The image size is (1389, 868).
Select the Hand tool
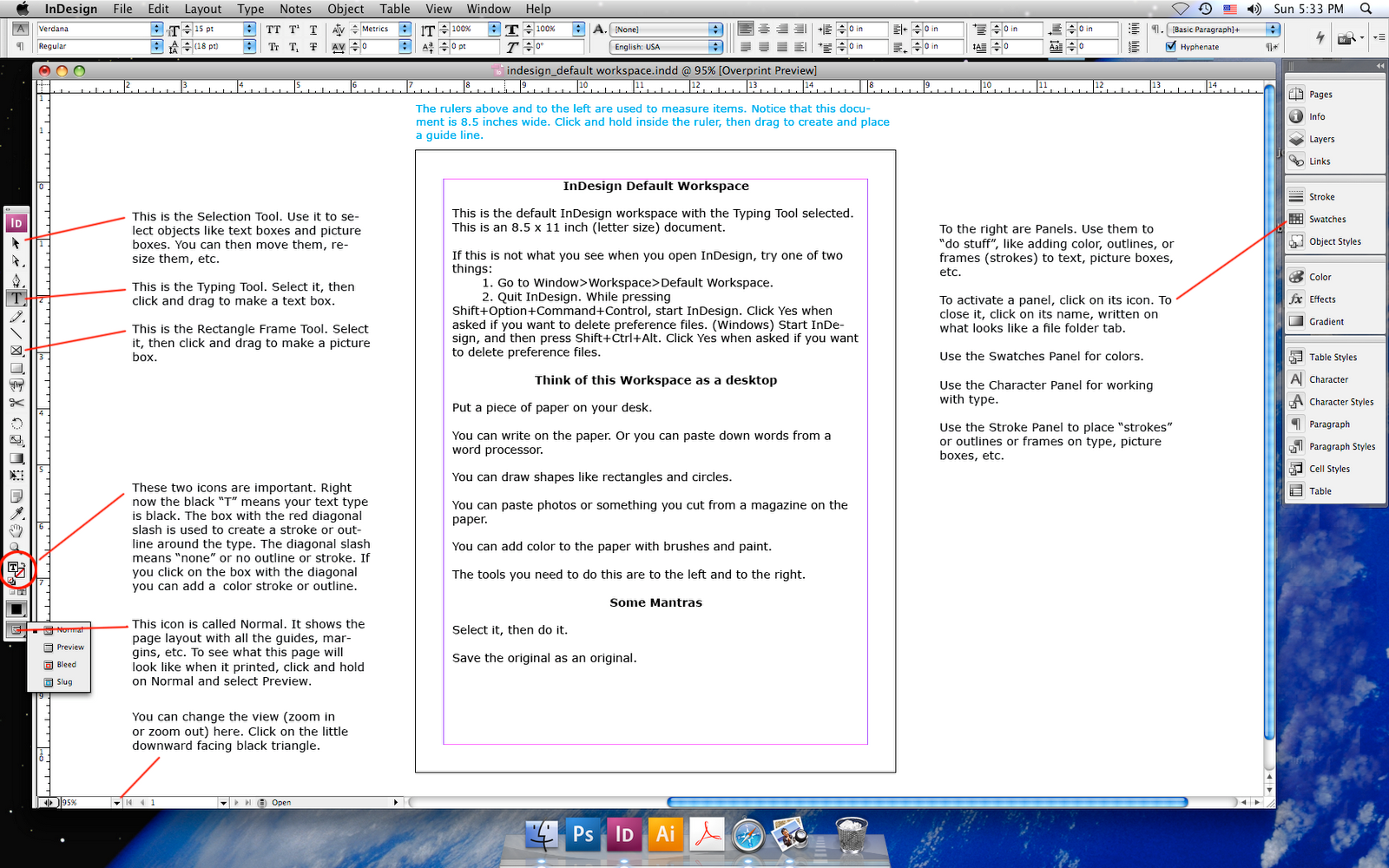(x=16, y=530)
